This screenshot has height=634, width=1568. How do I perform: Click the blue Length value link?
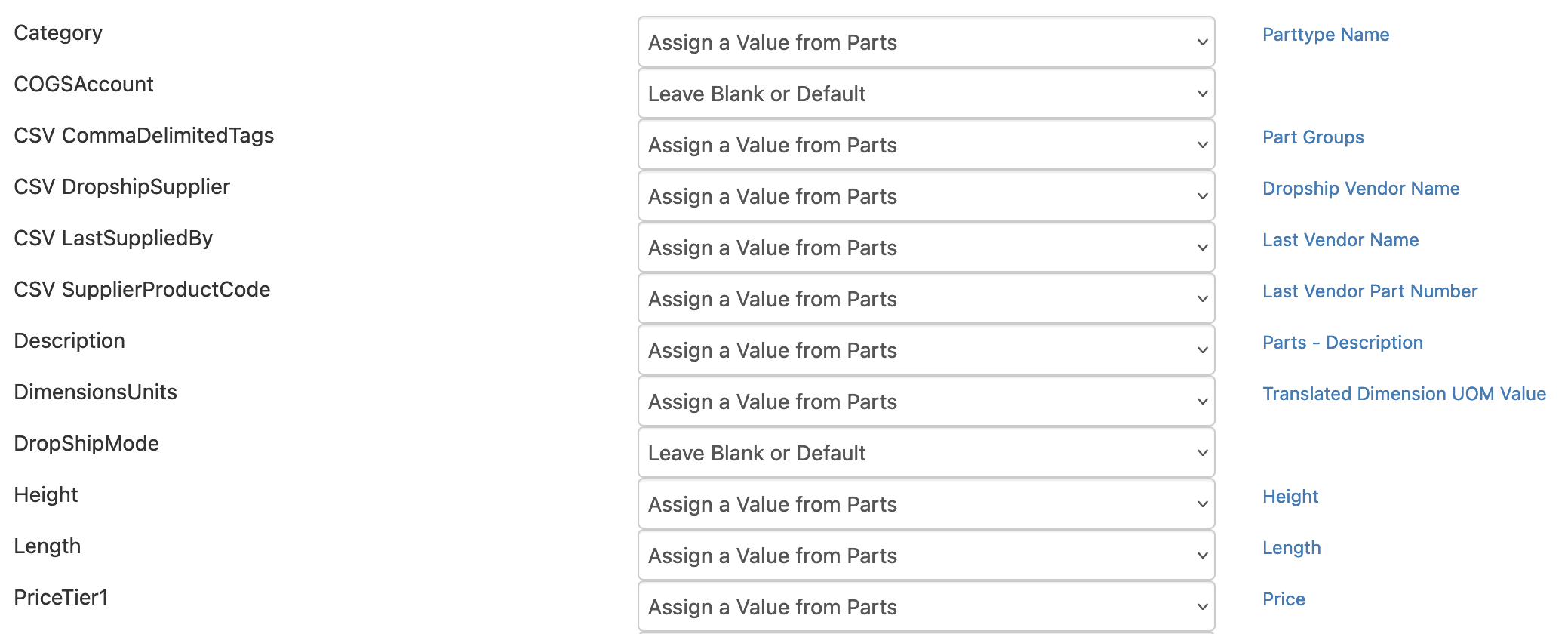pyautogui.click(x=1291, y=548)
